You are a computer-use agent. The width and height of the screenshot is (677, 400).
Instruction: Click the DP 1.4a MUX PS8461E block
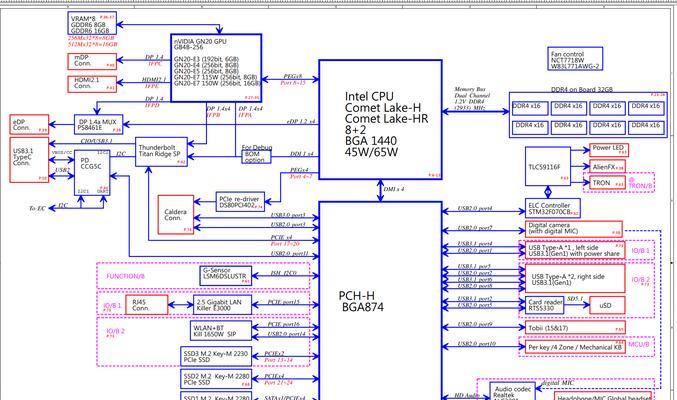(x=98, y=124)
